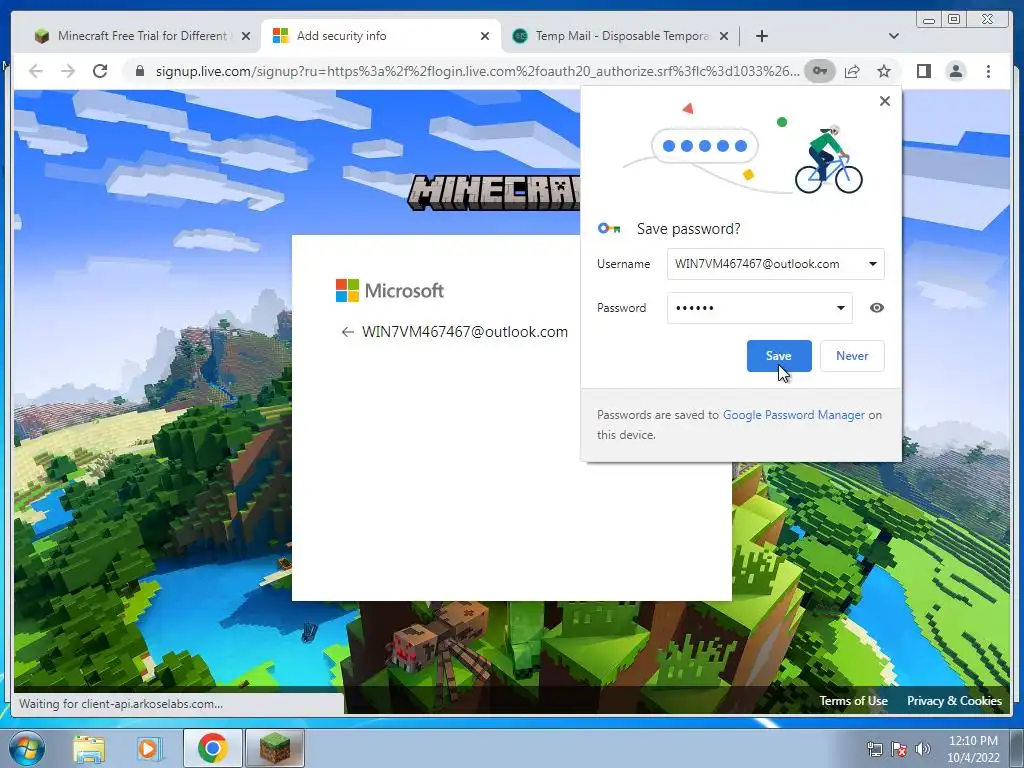
Task: Open the Password dropdown arrow
Action: 840,308
